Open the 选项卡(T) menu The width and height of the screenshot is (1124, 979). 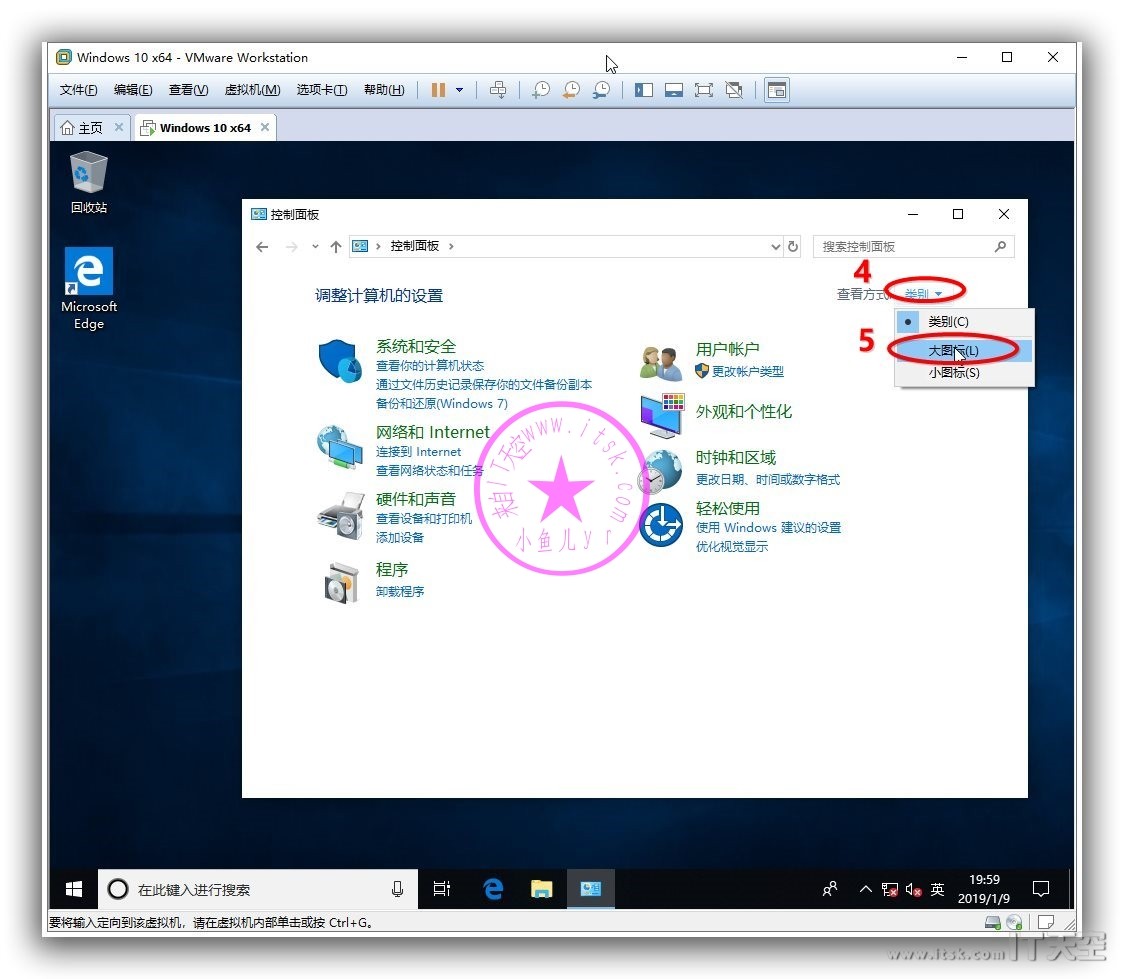point(322,90)
